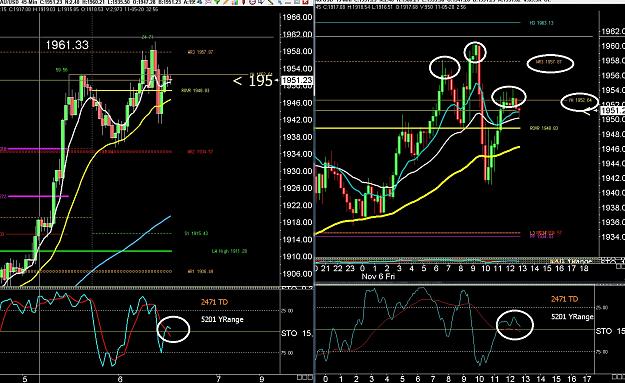625x383 pixels.
Task: Click the Nov 6 Fri date label on right chart
Action: pyautogui.click(x=378, y=276)
